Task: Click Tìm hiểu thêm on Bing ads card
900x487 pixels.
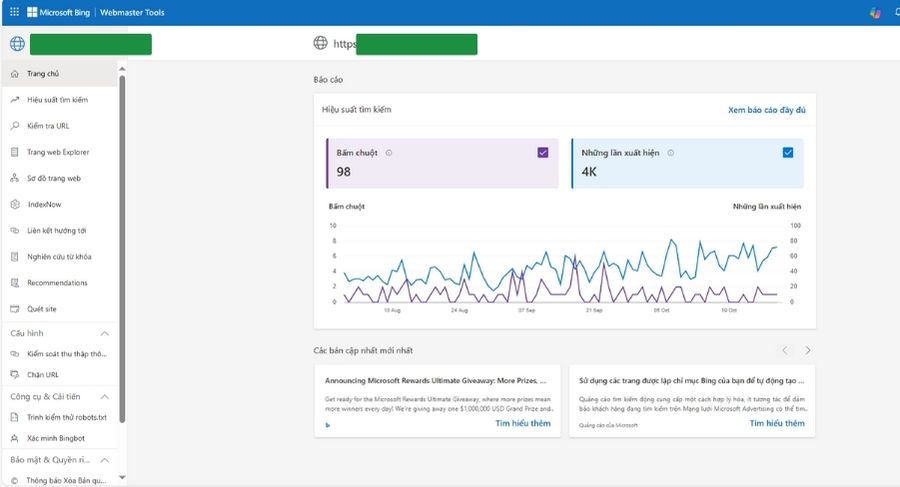Action: [777, 423]
